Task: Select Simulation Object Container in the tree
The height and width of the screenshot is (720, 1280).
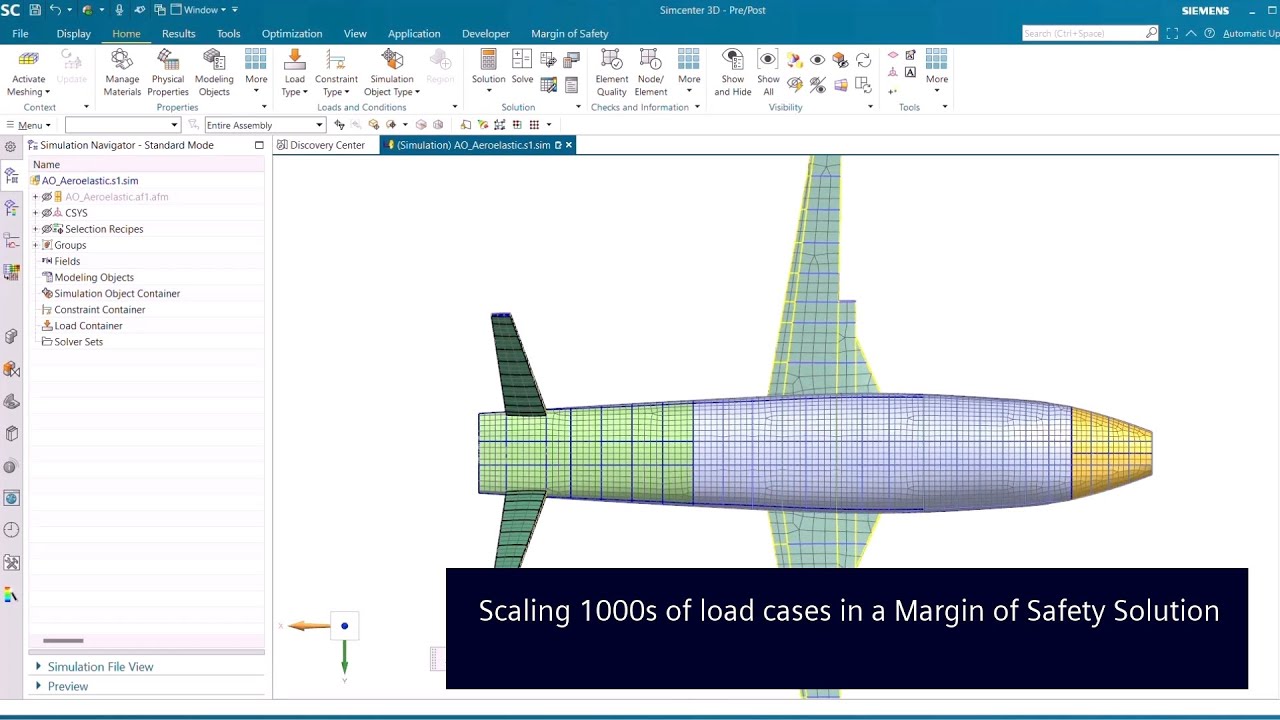Action: [117, 294]
